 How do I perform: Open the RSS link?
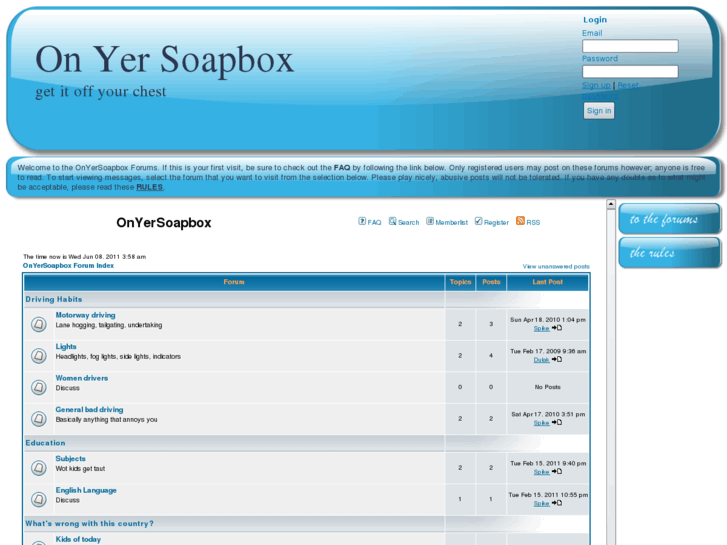pyautogui.click(x=533, y=223)
